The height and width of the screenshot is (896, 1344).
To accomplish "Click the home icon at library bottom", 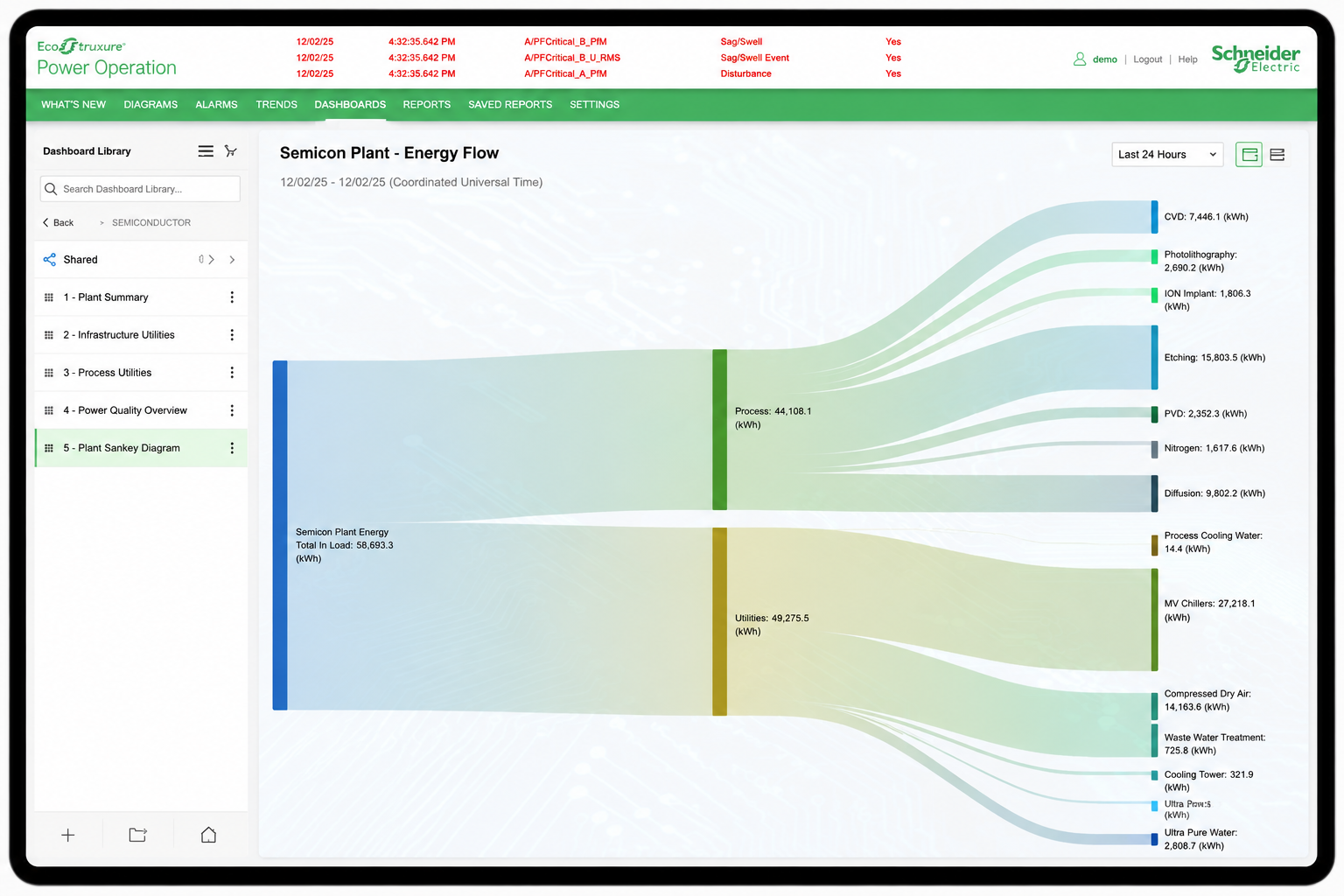I will coord(208,835).
